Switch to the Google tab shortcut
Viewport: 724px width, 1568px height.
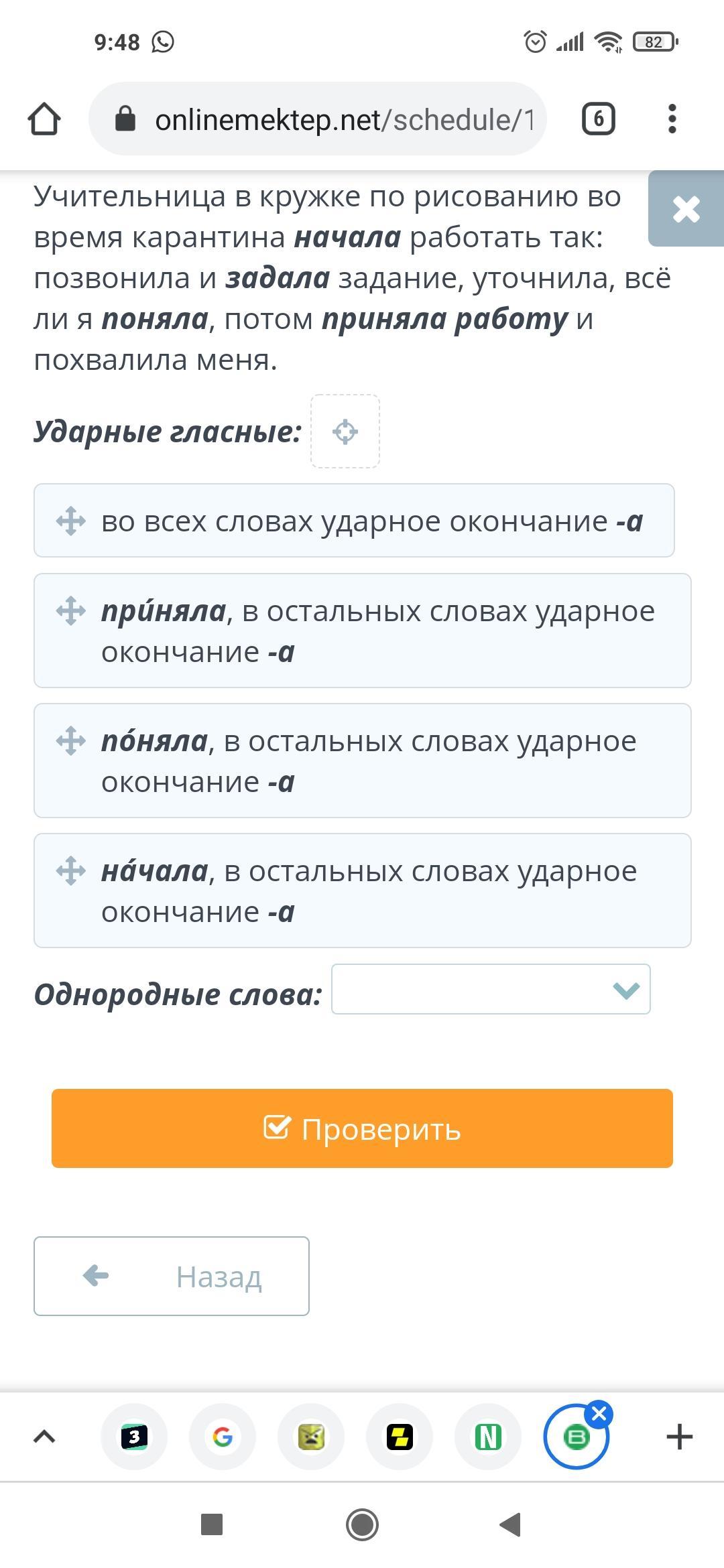point(223,1437)
